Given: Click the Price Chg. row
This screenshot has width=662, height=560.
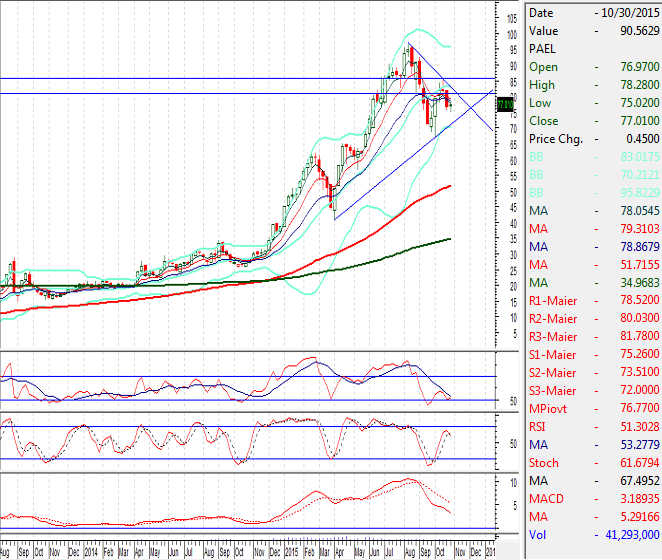Looking at the screenshot, I should [592, 138].
